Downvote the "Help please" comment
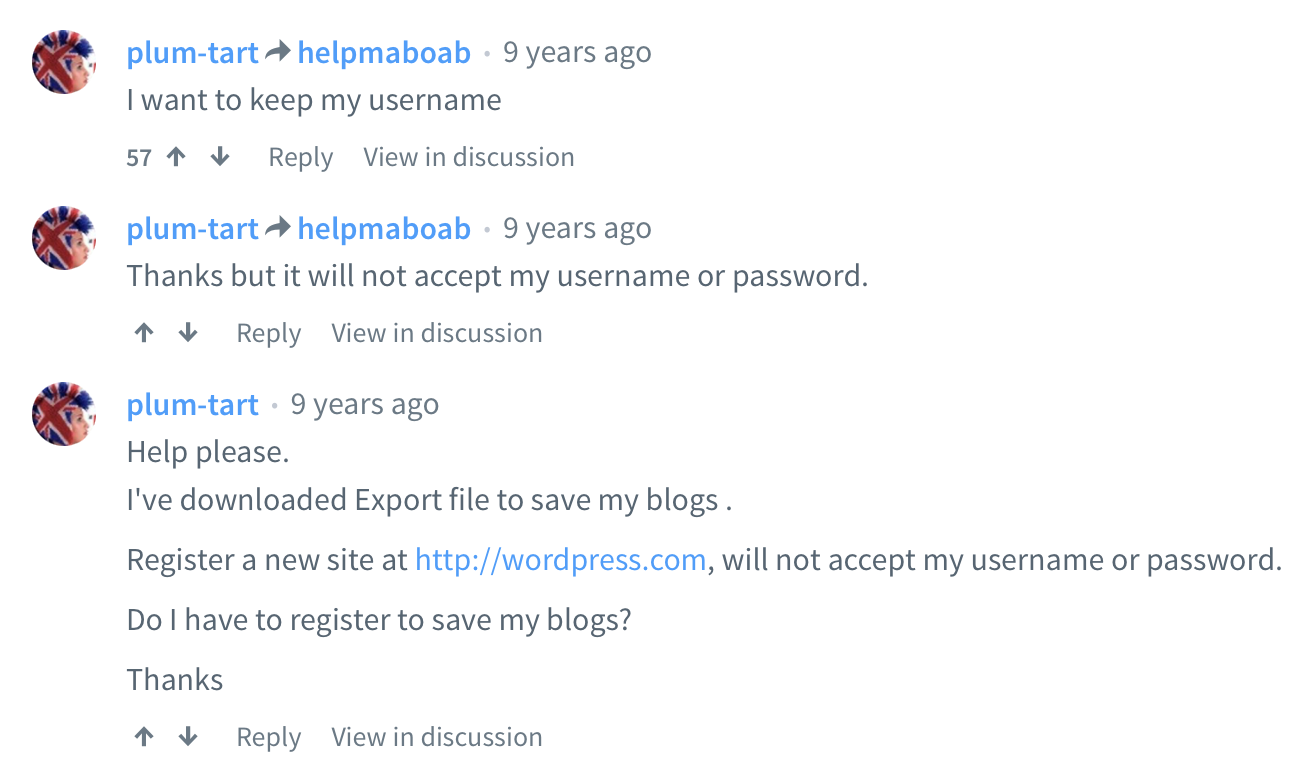Image resolution: width=1294 pixels, height=772 pixels. 188,737
